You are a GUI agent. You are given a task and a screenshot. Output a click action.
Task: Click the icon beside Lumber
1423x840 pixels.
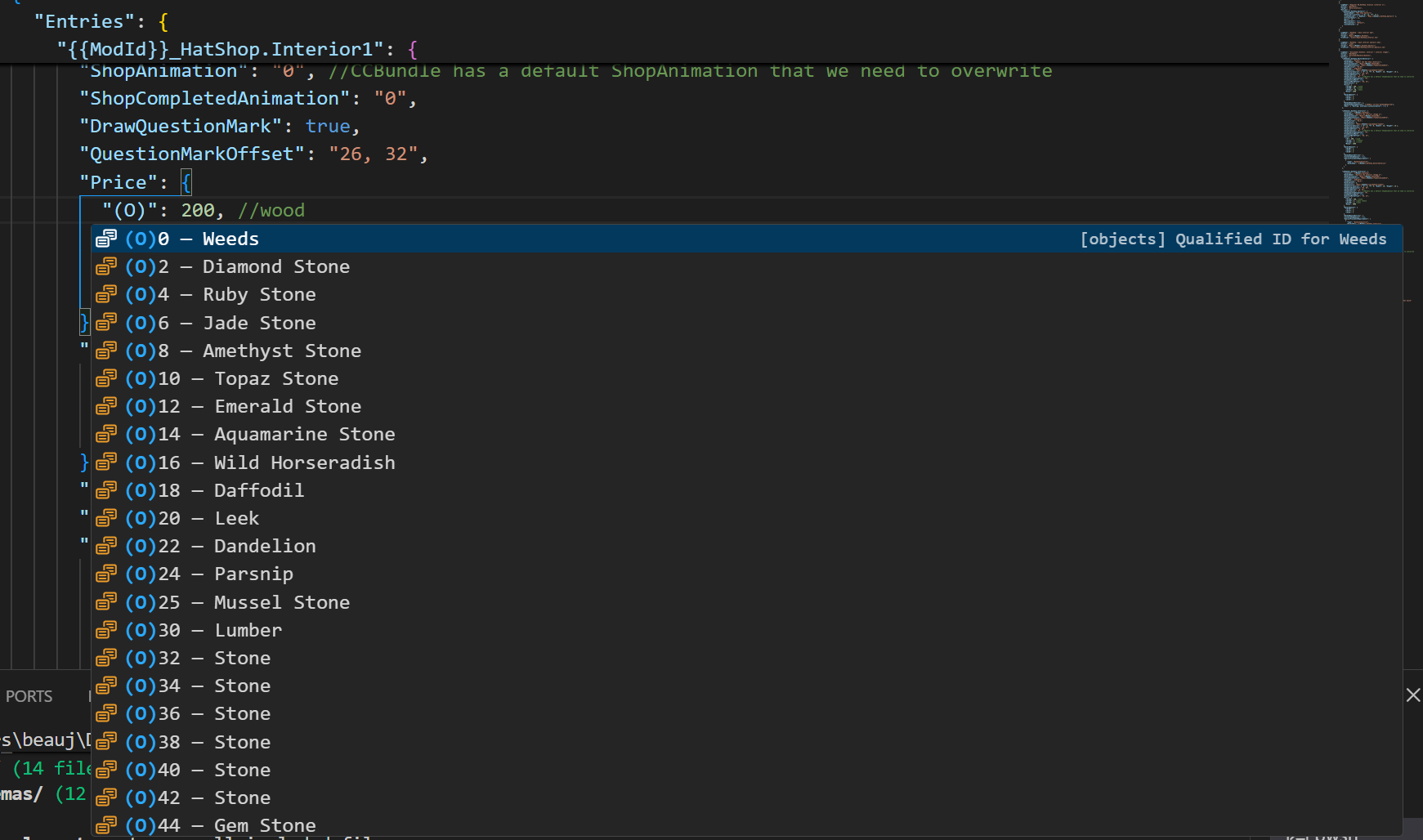point(106,630)
